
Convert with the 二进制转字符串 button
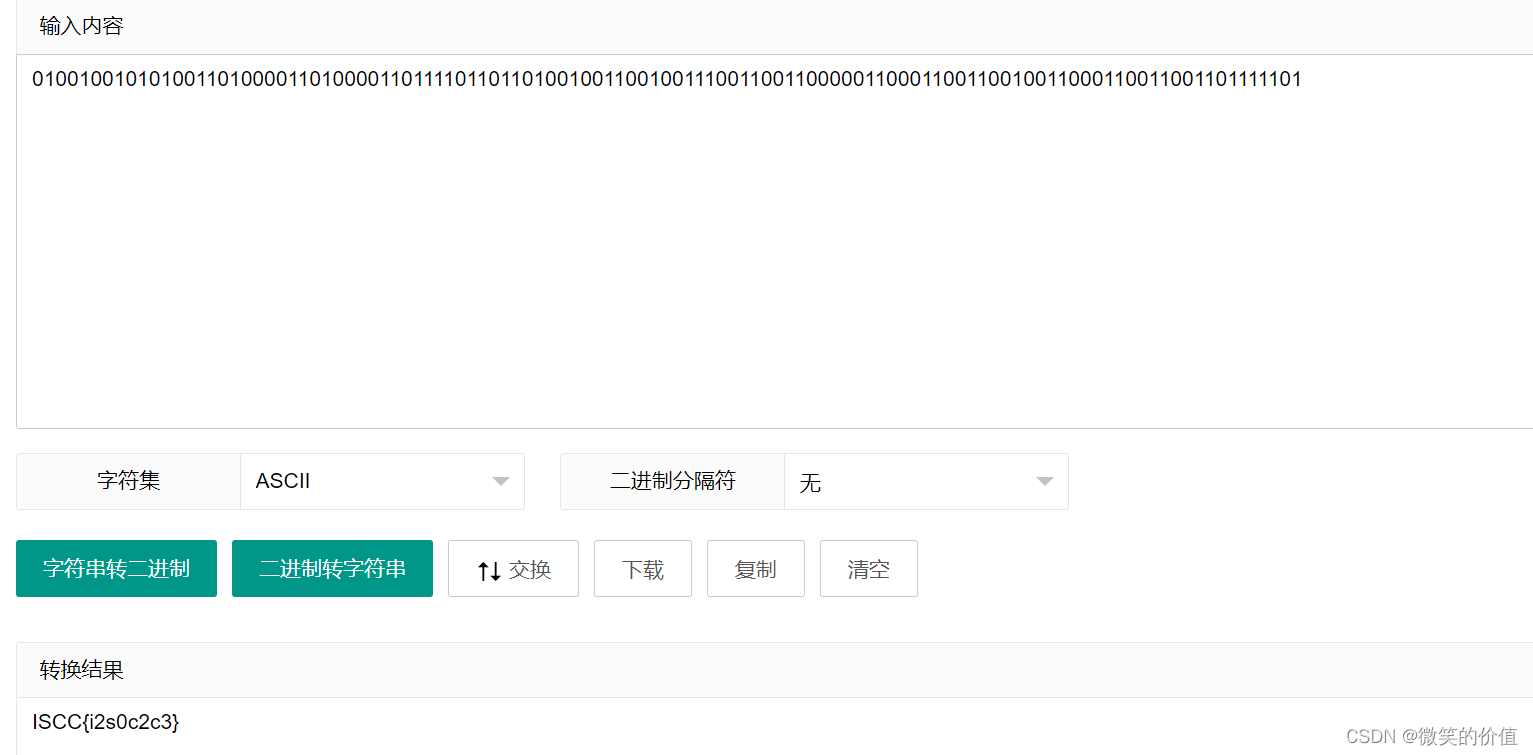point(332,569)
